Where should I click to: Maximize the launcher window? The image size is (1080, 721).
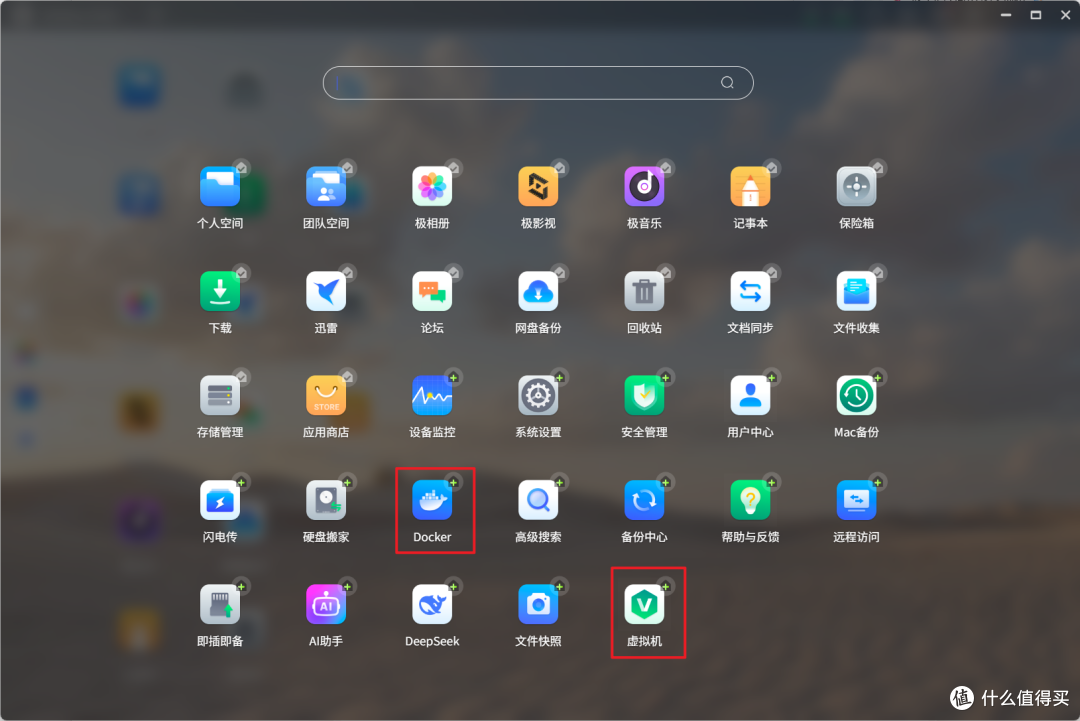point(1035,14)
